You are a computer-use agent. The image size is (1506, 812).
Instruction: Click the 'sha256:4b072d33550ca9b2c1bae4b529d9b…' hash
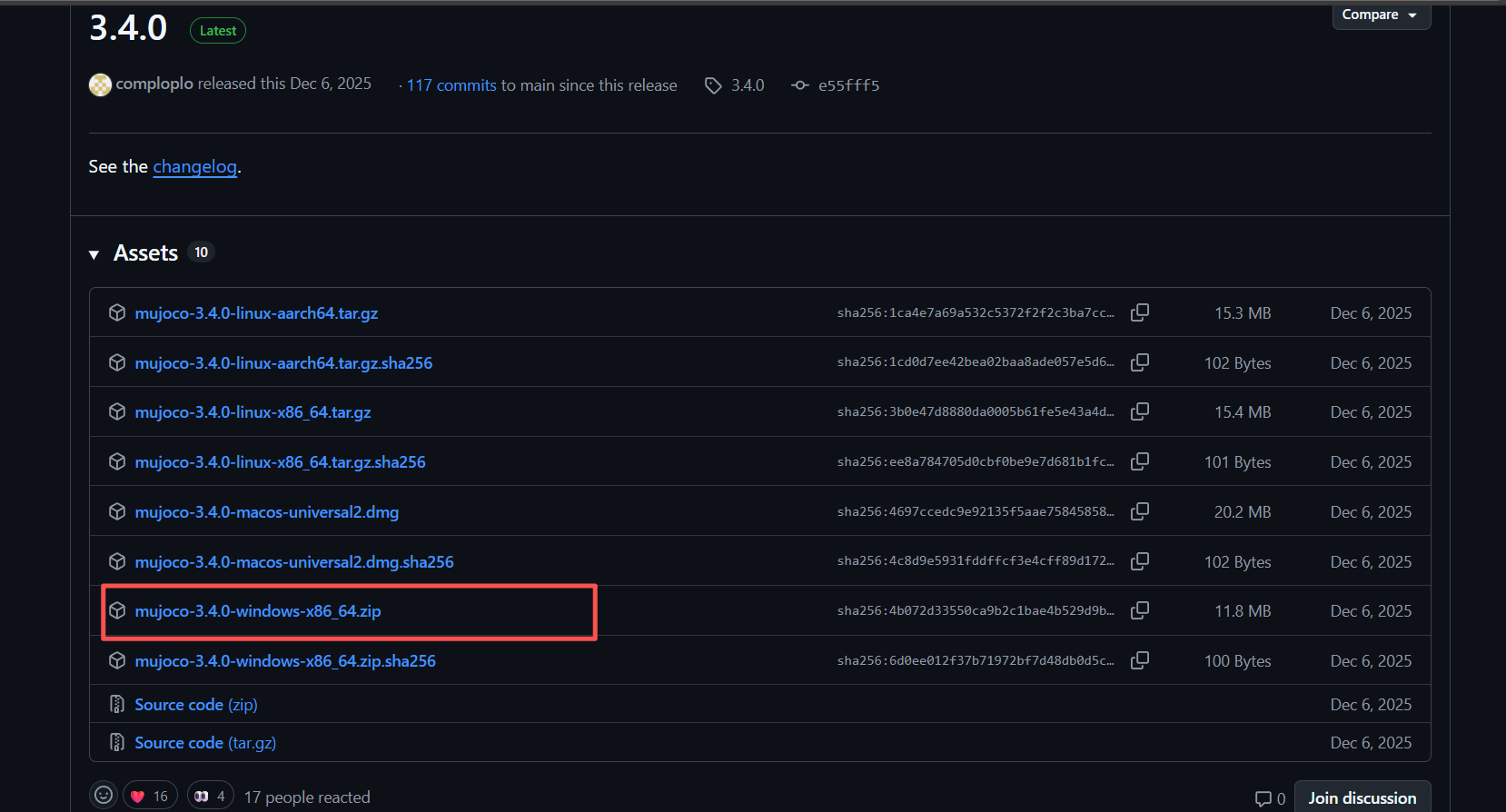(x=976, y=610)
